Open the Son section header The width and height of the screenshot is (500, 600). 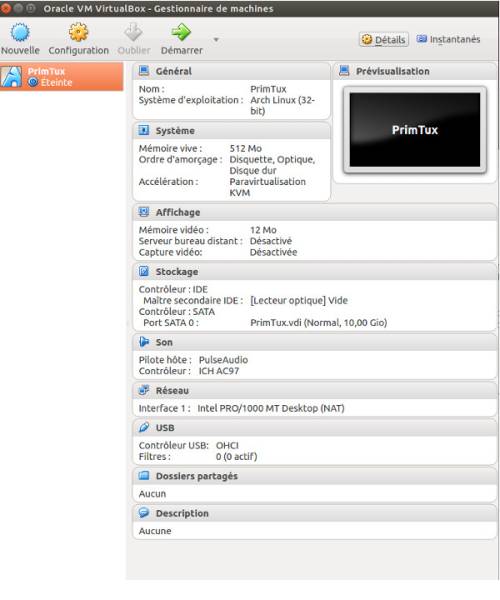(314, 342)
